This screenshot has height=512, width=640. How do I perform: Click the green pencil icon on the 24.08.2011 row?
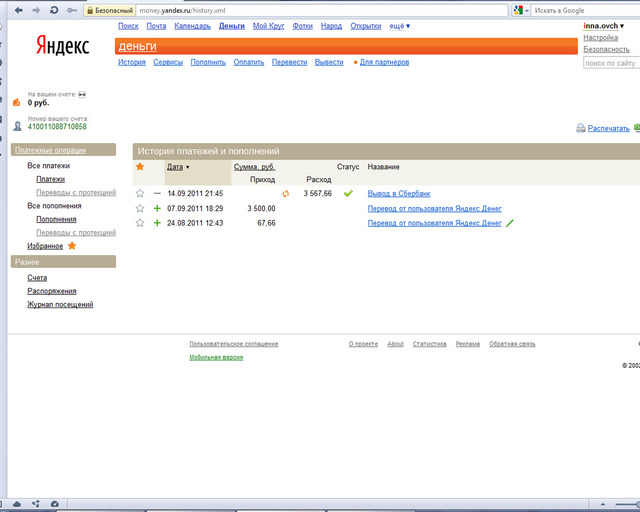509,223
